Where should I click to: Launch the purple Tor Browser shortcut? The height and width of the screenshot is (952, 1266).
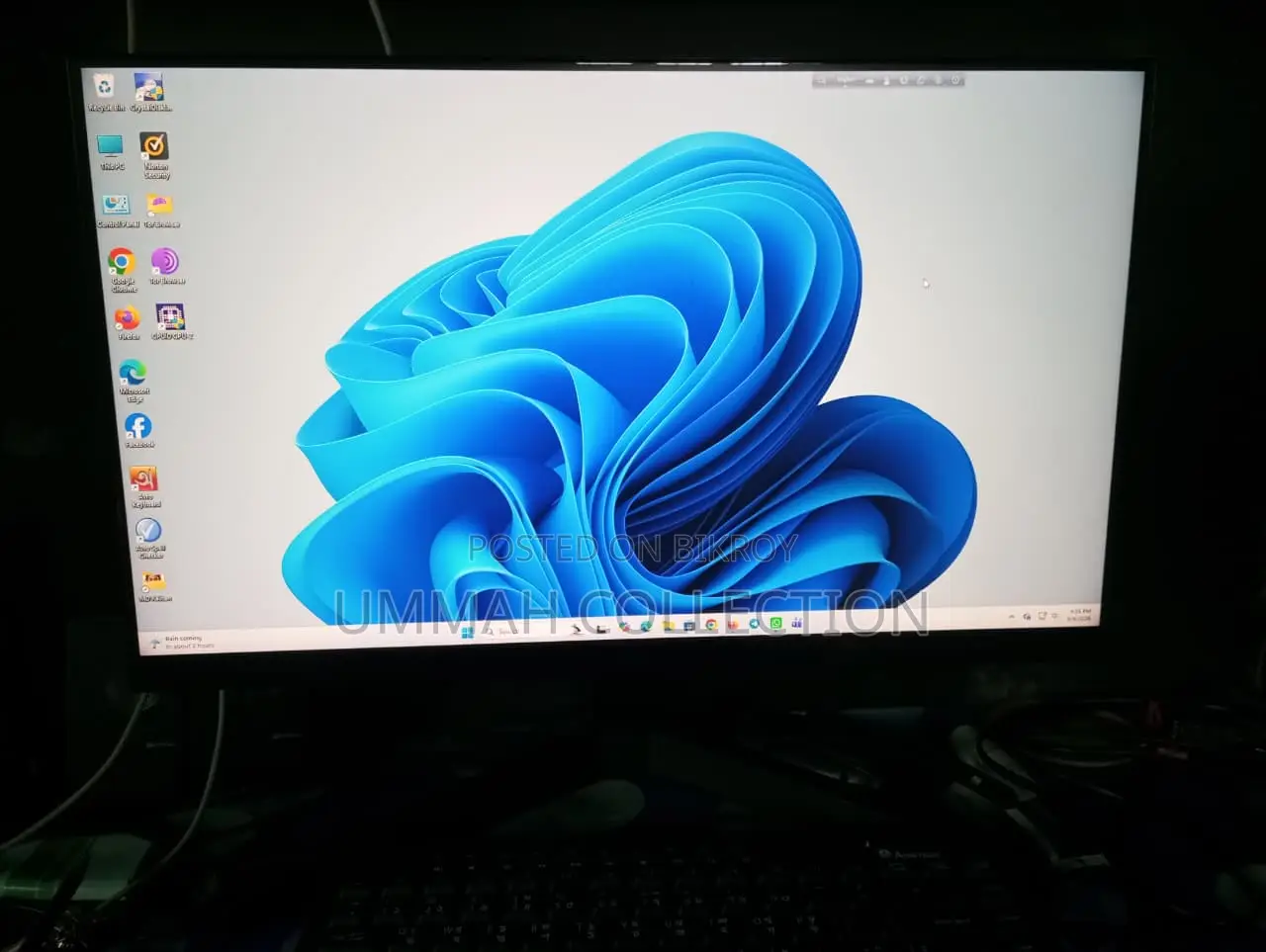[166, 266]
